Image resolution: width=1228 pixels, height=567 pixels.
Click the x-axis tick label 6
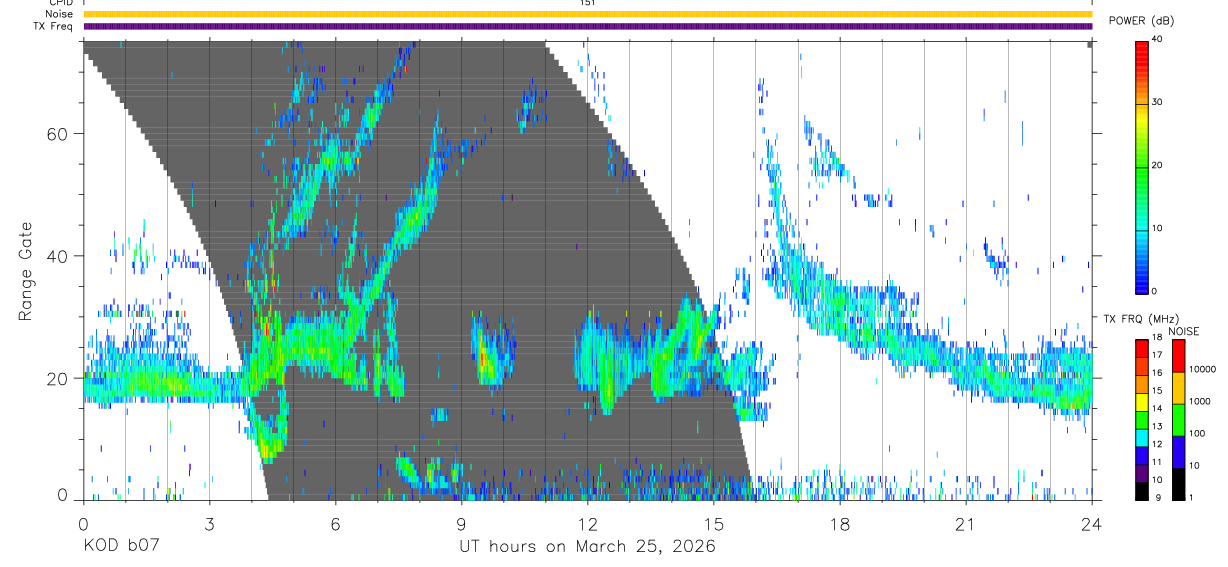(x=335, y=523)
